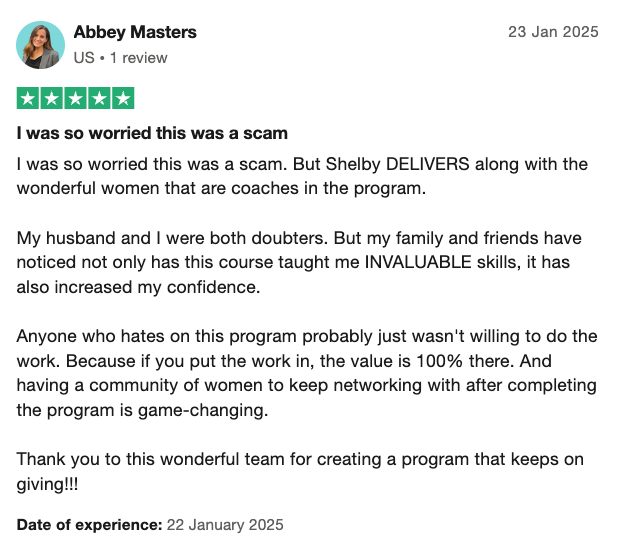The height and width of the screenshot is (553, 642).
Task: Click the bold "Date of experience" label
Action: [x=90, y=525]
